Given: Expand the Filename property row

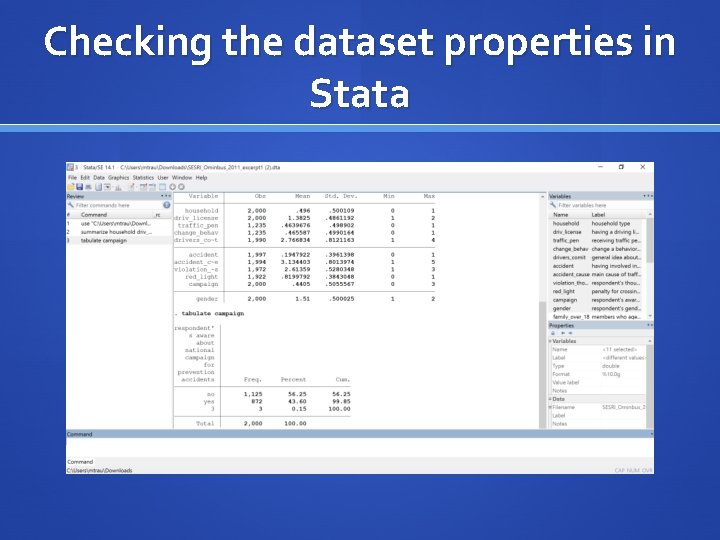Looking at the screenshot, I should tap(551, 407).
